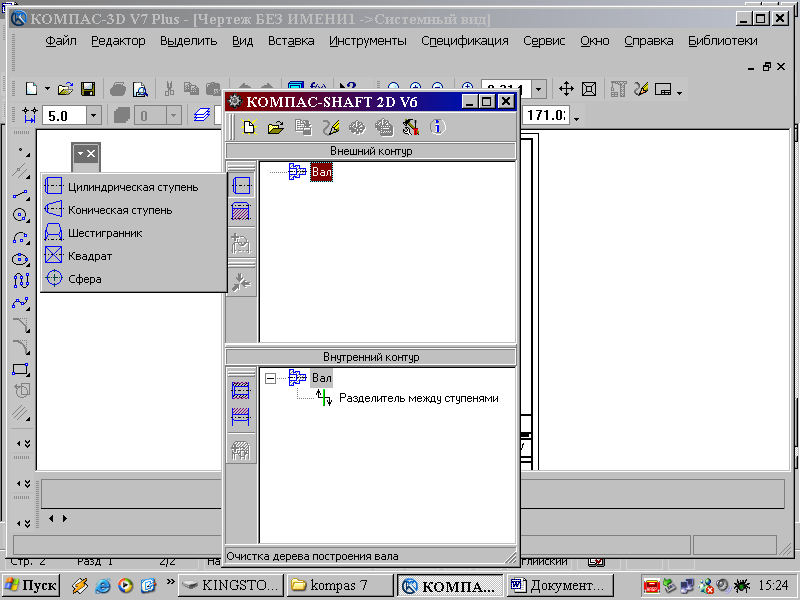The image size is (800, 600).
Task: Switch to kompas 7 folder in taskbar
Action: 340,585
